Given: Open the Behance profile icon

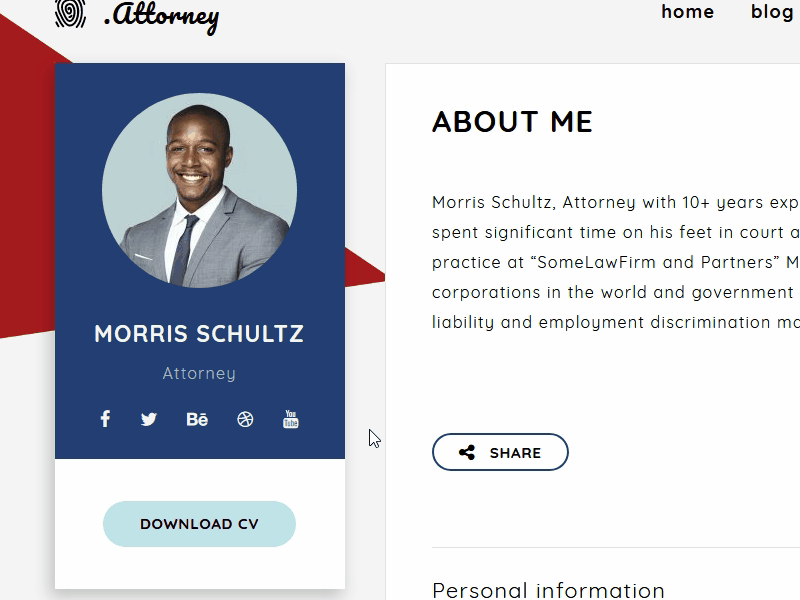Looking at the screenshot, I should pos(197,419).
